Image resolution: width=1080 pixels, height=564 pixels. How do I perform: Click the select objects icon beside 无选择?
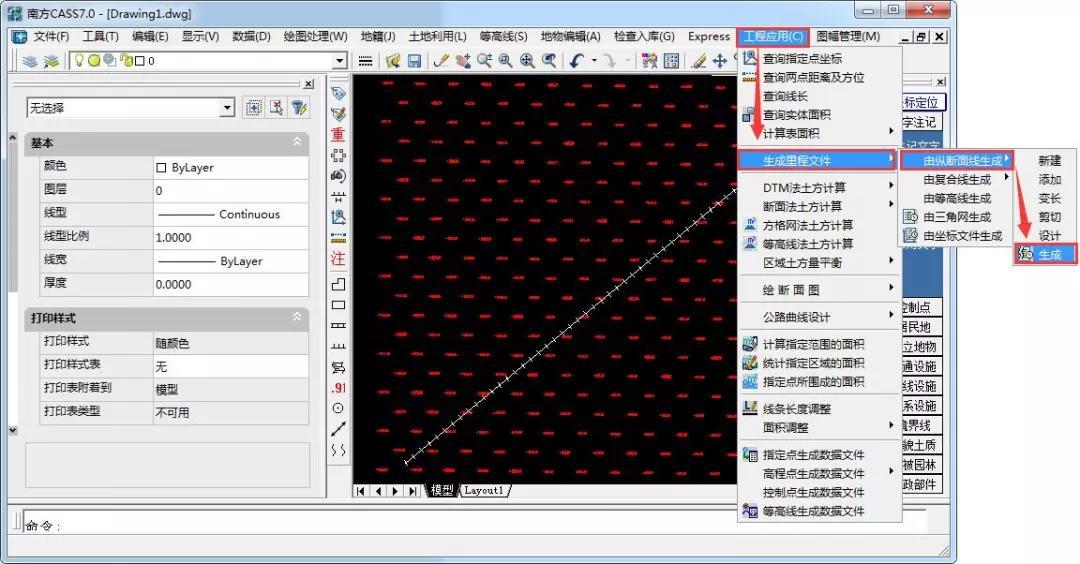(x=254, y=108)
